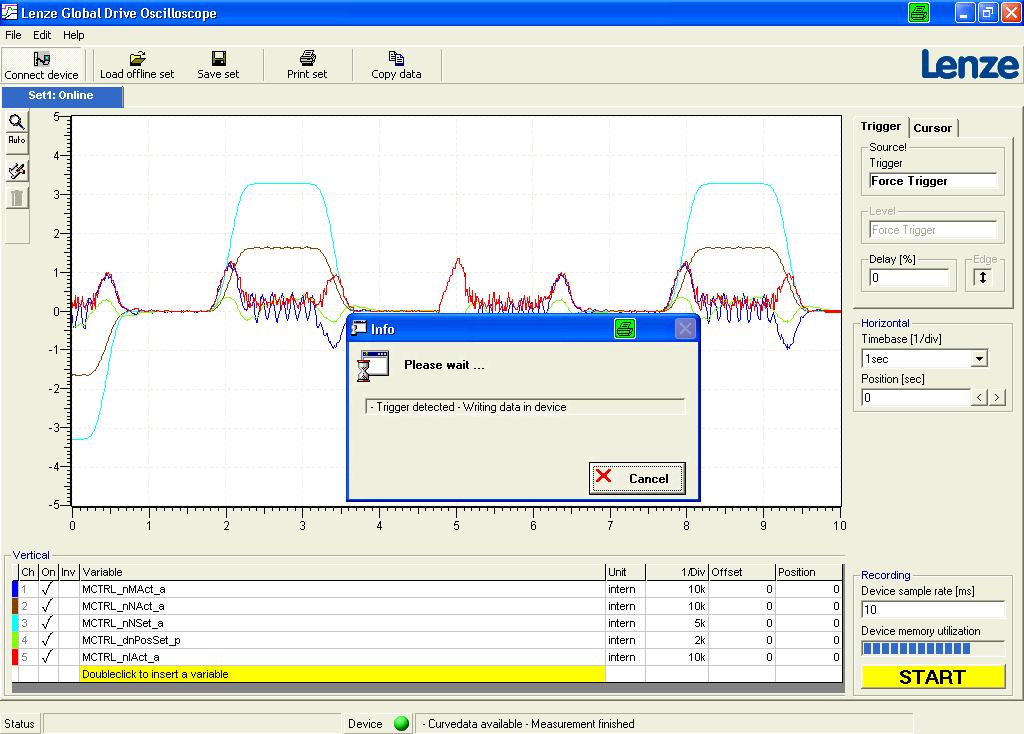Click the Info dialog title icon
Viewport: 1024px width, 734px height.
359,328
